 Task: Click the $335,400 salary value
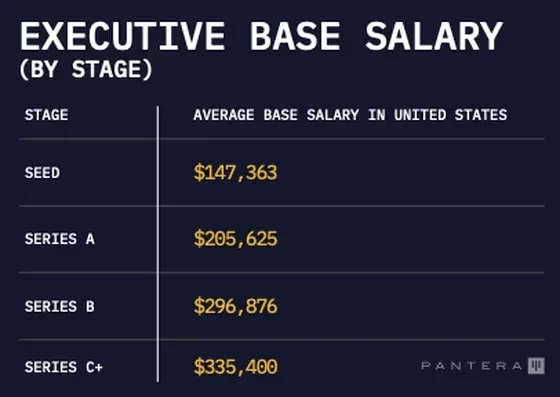235,367
